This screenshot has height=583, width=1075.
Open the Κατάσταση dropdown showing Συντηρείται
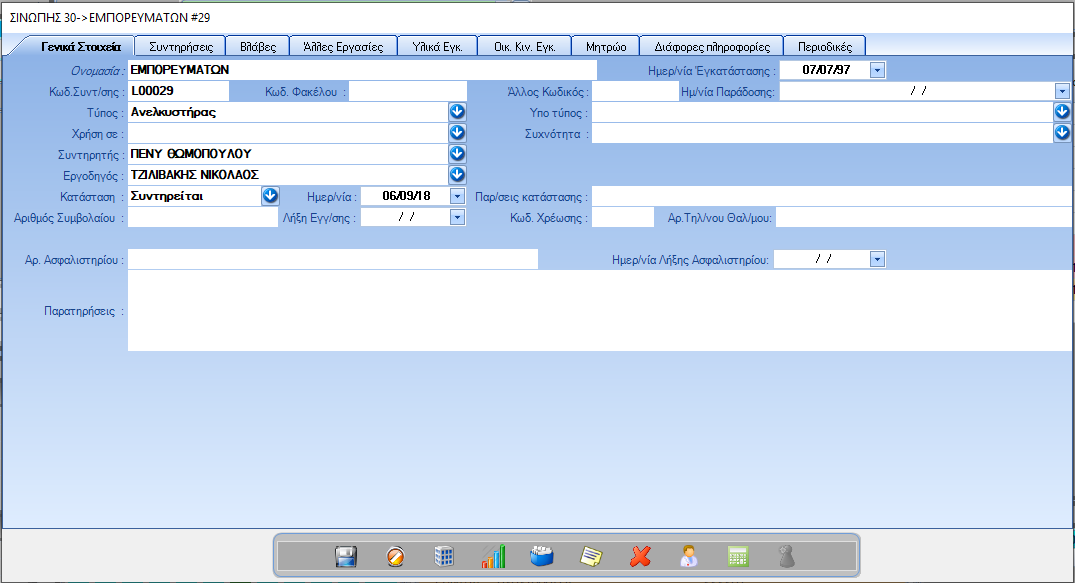click(270, 196)
